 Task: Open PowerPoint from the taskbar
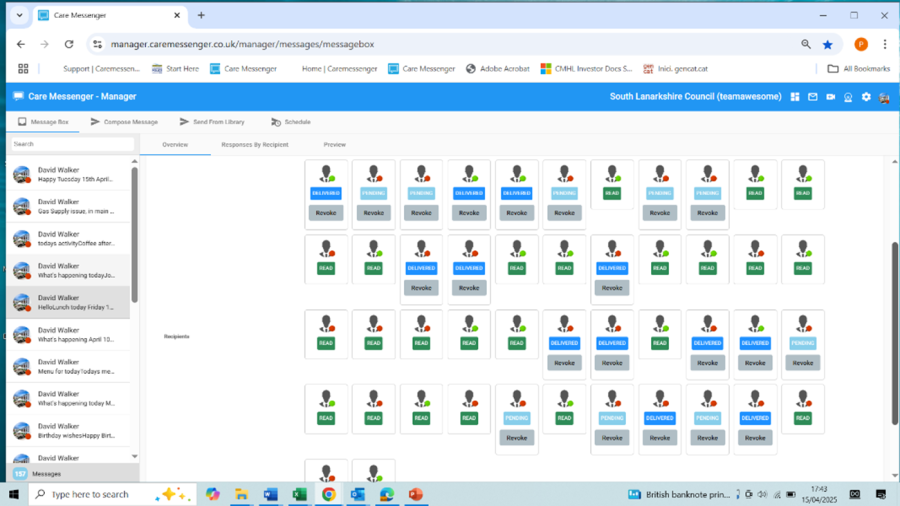pyautogui.click(x=416, y=494)
